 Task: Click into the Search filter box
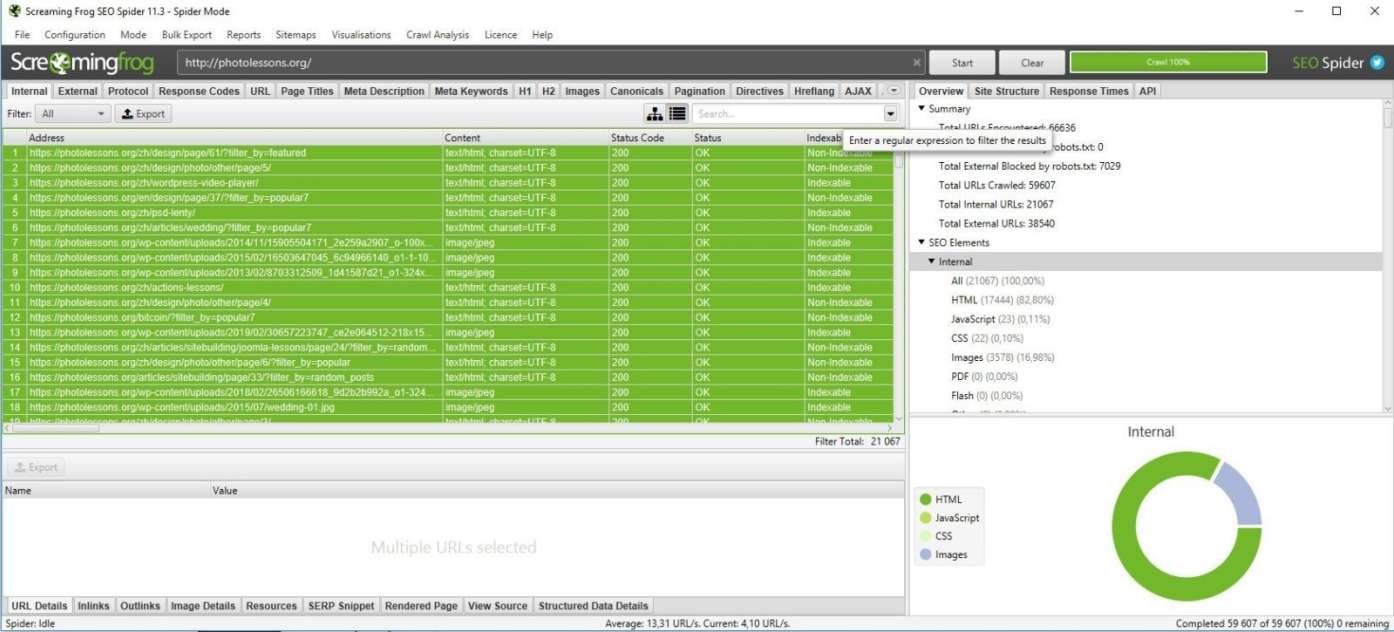(788, 114)
